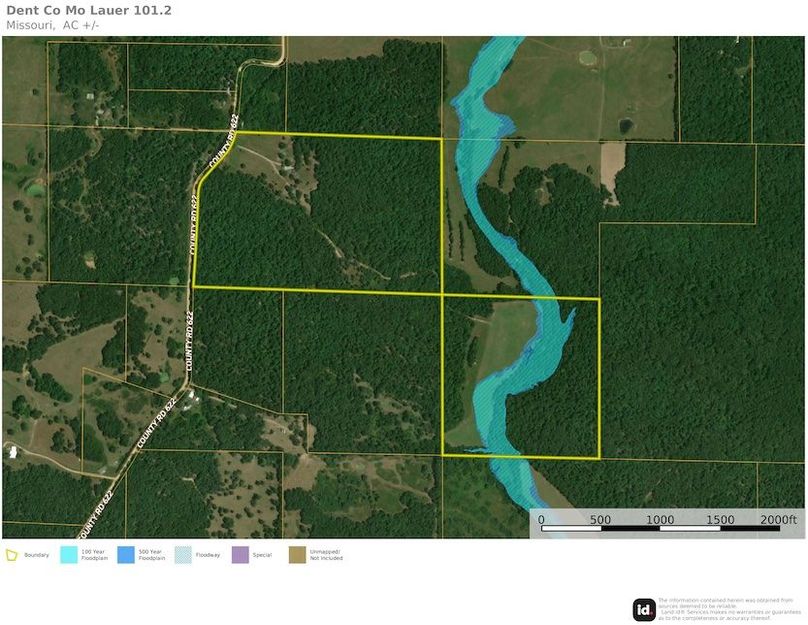Click the yellow Boundary legend icon

13,554
